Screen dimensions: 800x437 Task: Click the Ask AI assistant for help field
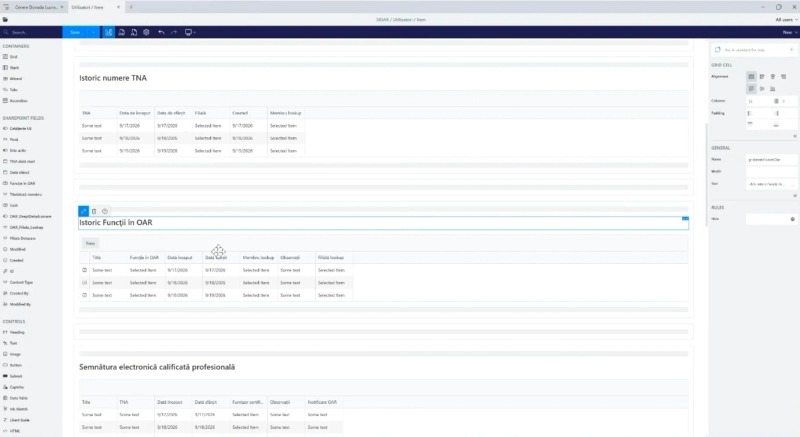click(753, 50)
